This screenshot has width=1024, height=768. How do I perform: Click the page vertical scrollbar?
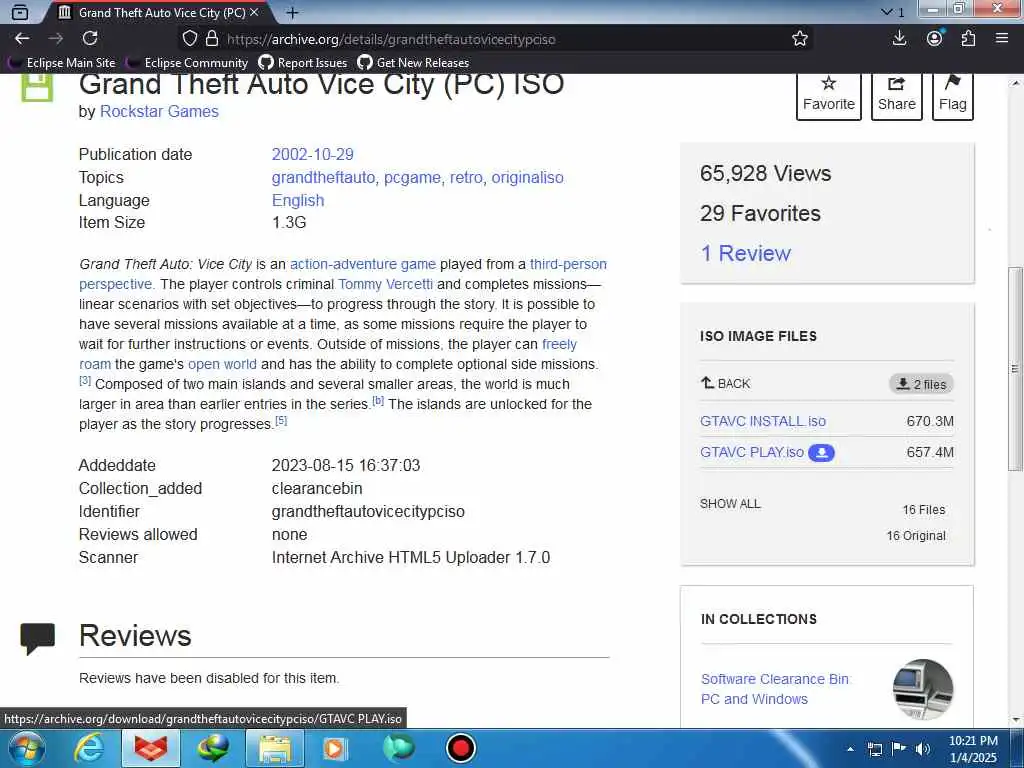1015,370
